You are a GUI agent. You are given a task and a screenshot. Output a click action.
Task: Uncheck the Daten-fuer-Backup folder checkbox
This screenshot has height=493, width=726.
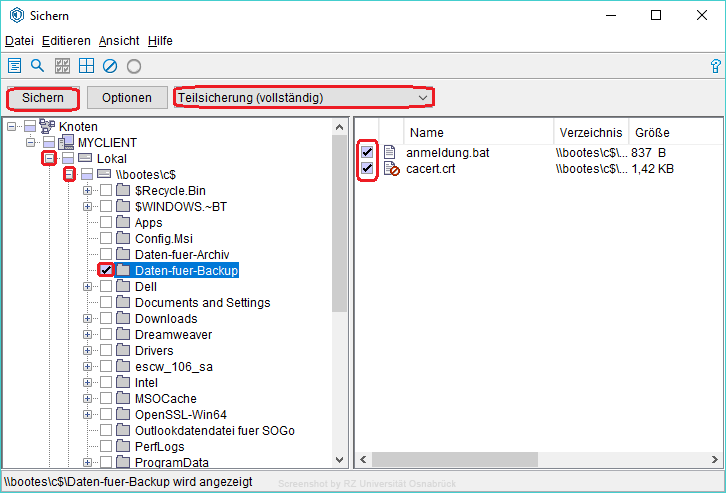106,270
